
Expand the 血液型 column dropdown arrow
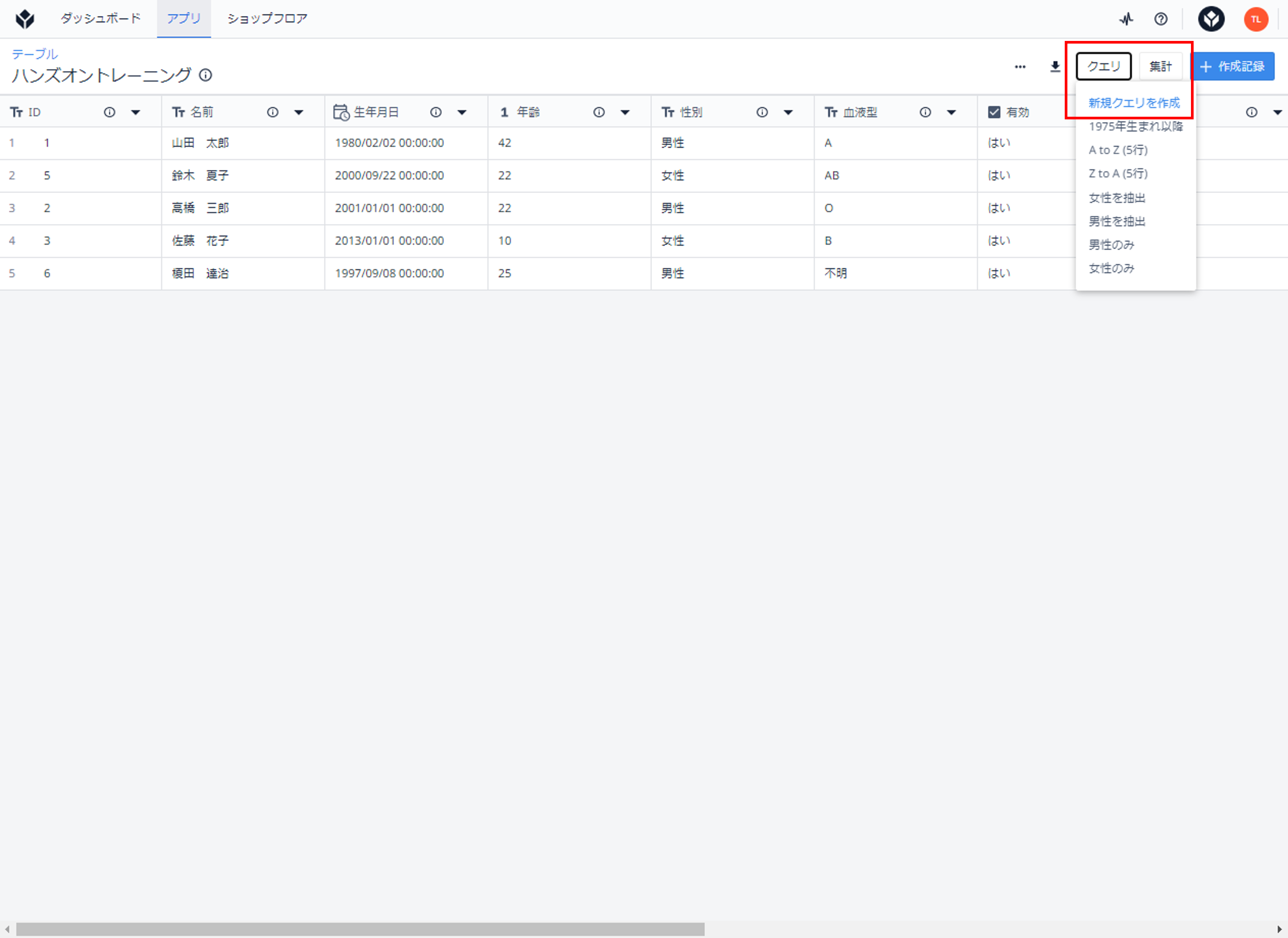coord(951,113)
